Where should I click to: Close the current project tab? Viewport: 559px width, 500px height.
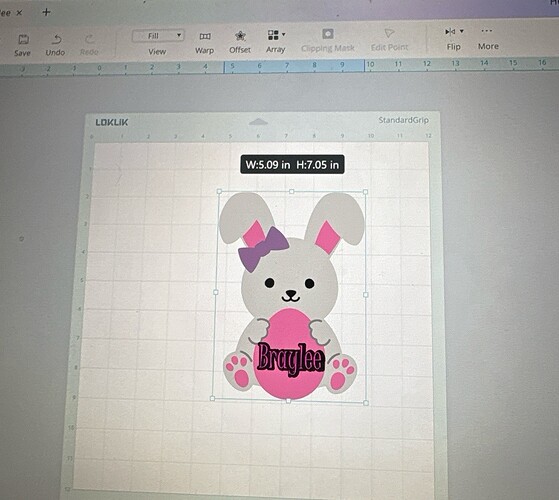click(x=20, y=13)
